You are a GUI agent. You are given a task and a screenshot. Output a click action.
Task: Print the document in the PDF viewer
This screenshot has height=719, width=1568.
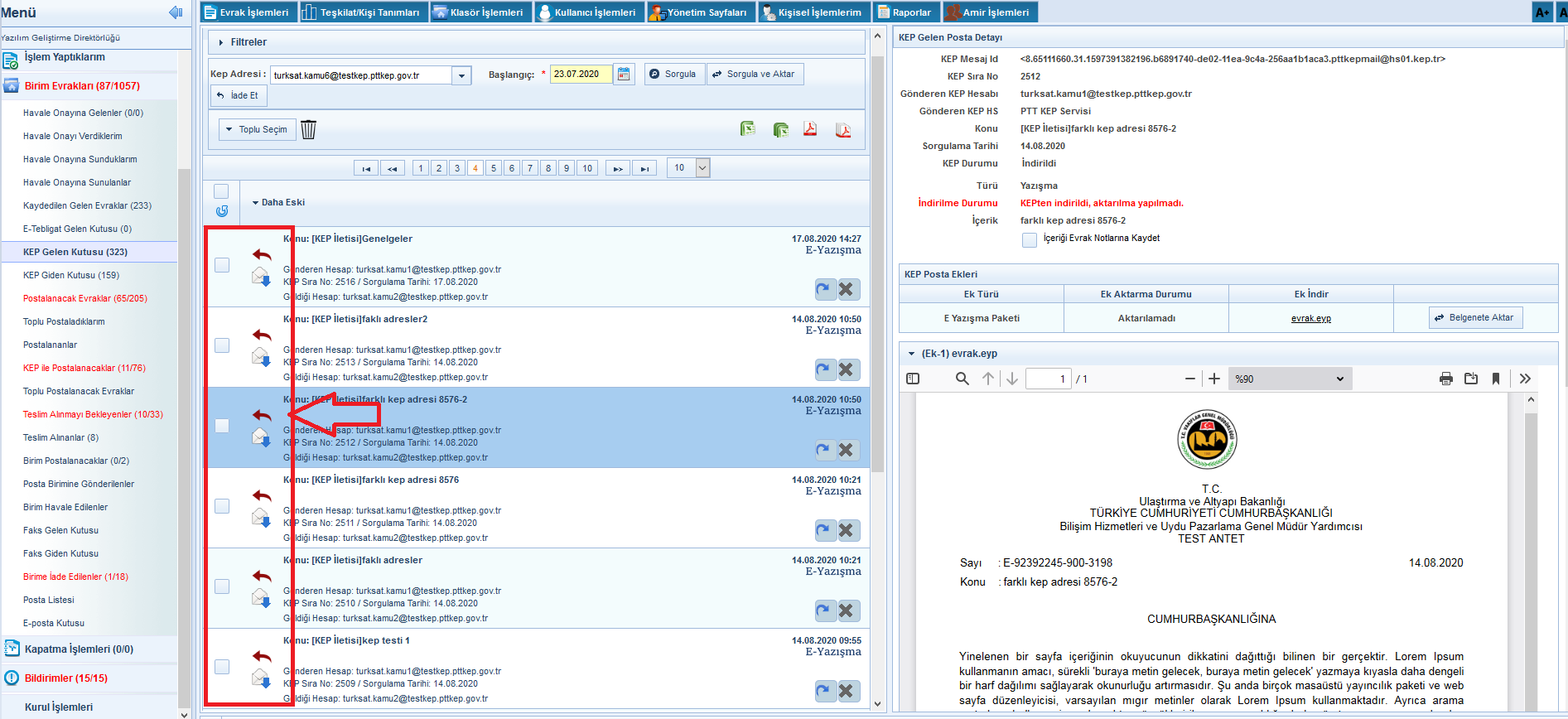coord(1445,379)
